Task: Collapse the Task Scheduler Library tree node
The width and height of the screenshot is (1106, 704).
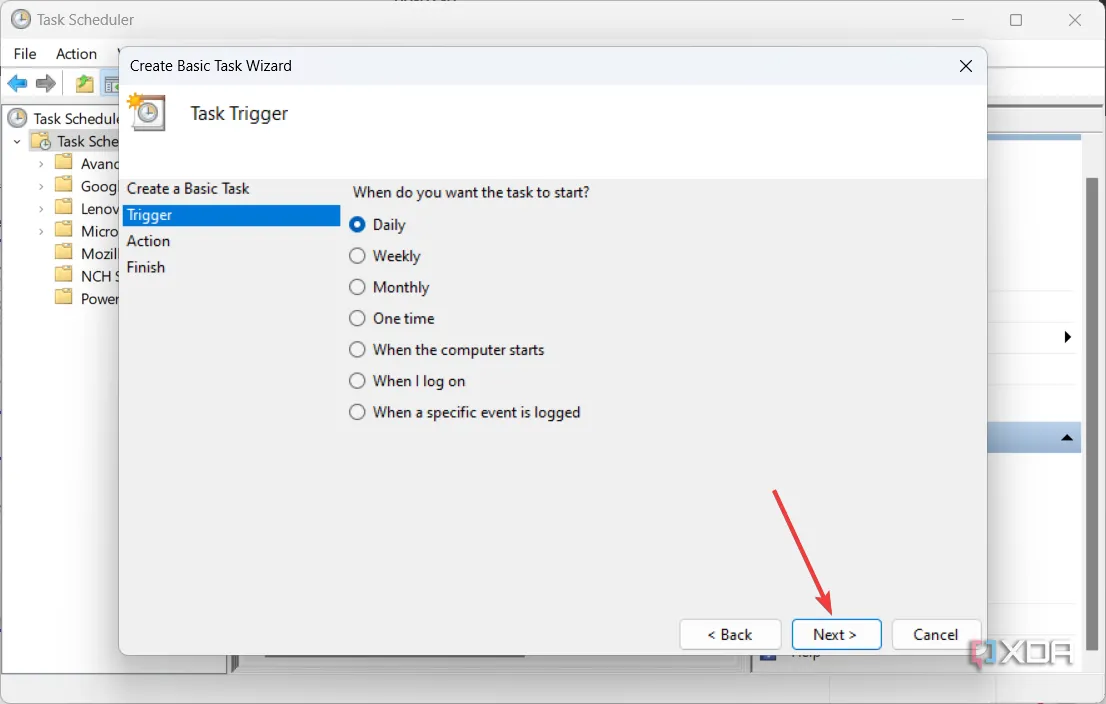Action: tap(17, 142)
